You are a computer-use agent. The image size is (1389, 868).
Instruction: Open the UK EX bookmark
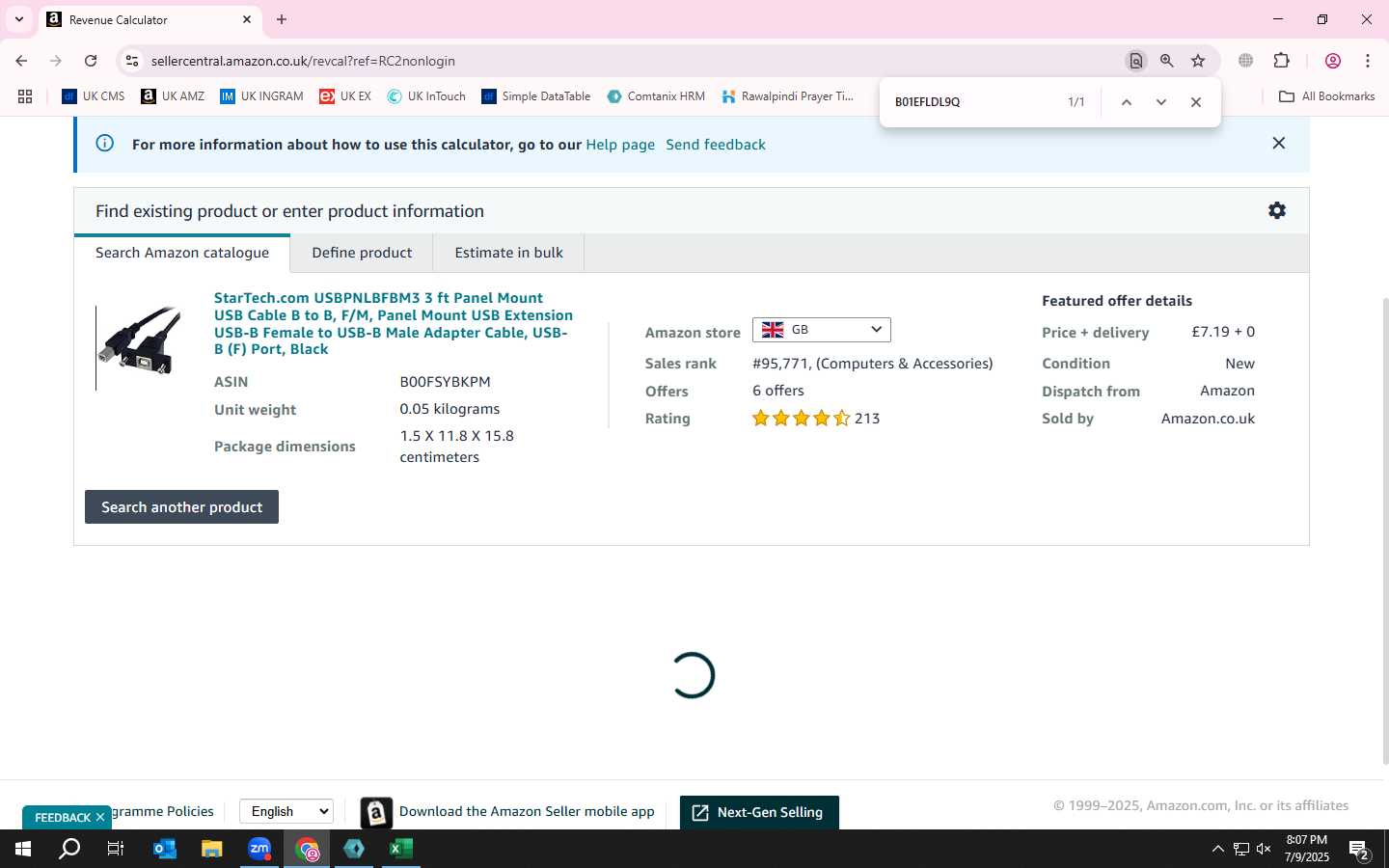pos(345,96)
